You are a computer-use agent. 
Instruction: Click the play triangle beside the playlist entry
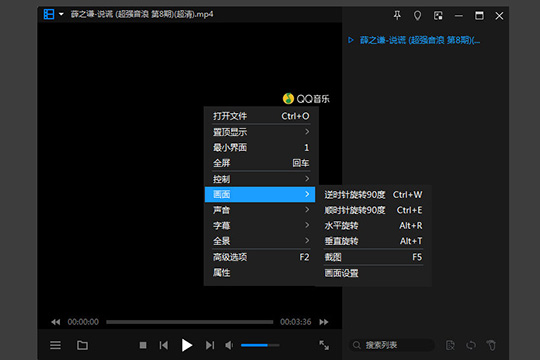coord(351,40)
